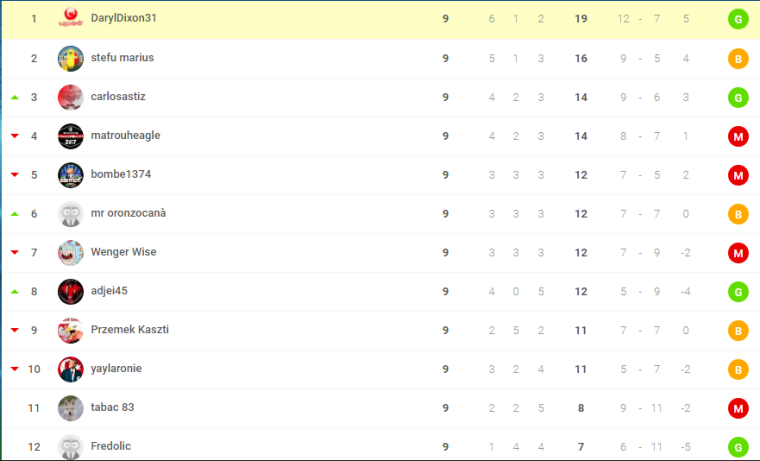Click the green G badge for adjei45
The height and width of the screenshot is (461, 760).
click(738, 292)
